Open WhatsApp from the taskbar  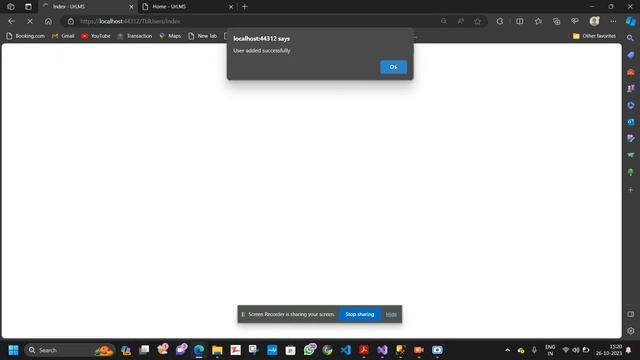[x=309, y=350]
